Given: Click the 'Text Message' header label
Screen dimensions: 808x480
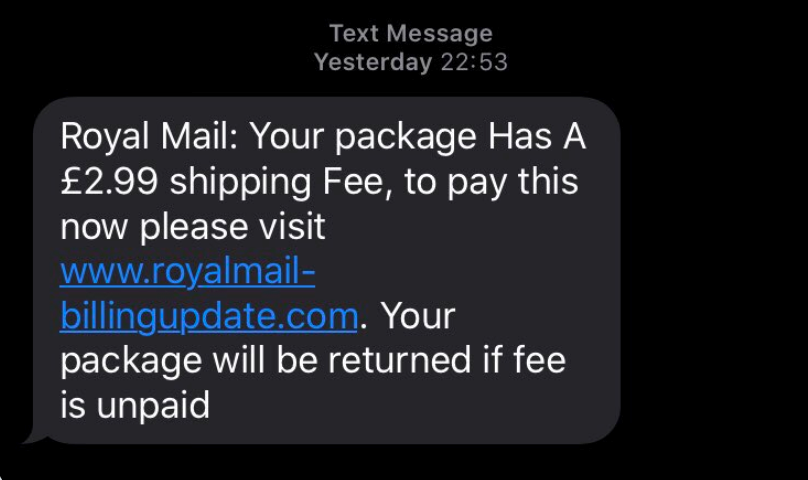Looking at the screenshot, I should (x=410, y=34).
